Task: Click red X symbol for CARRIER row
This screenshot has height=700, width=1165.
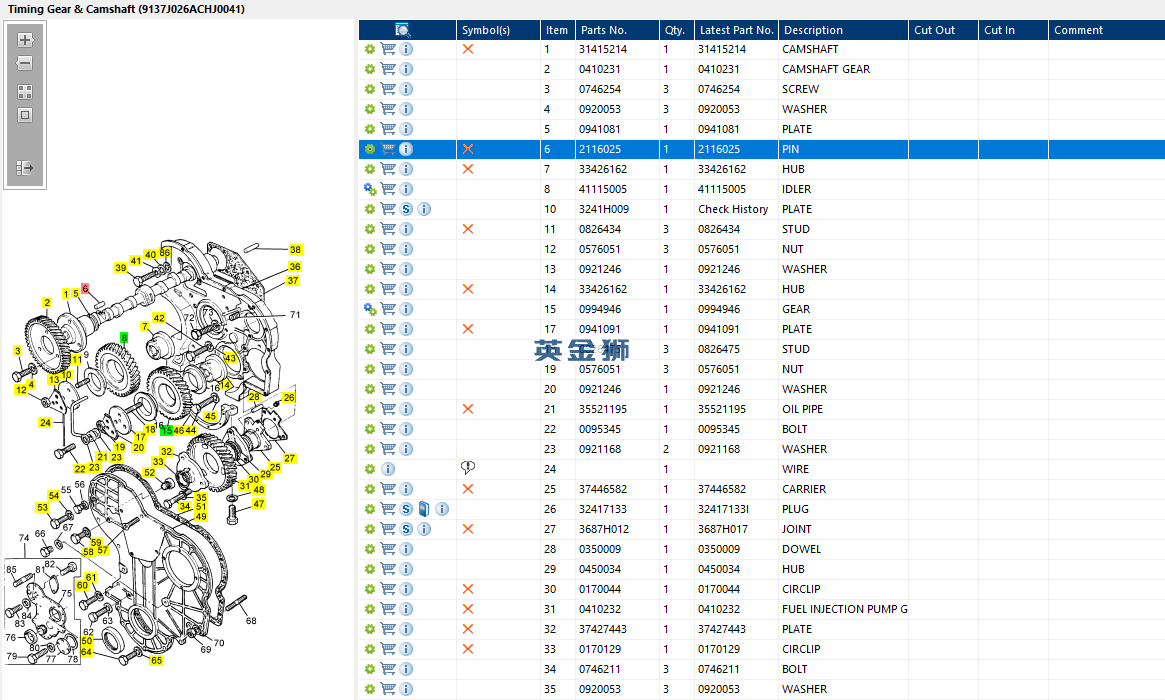Action: 467,489
